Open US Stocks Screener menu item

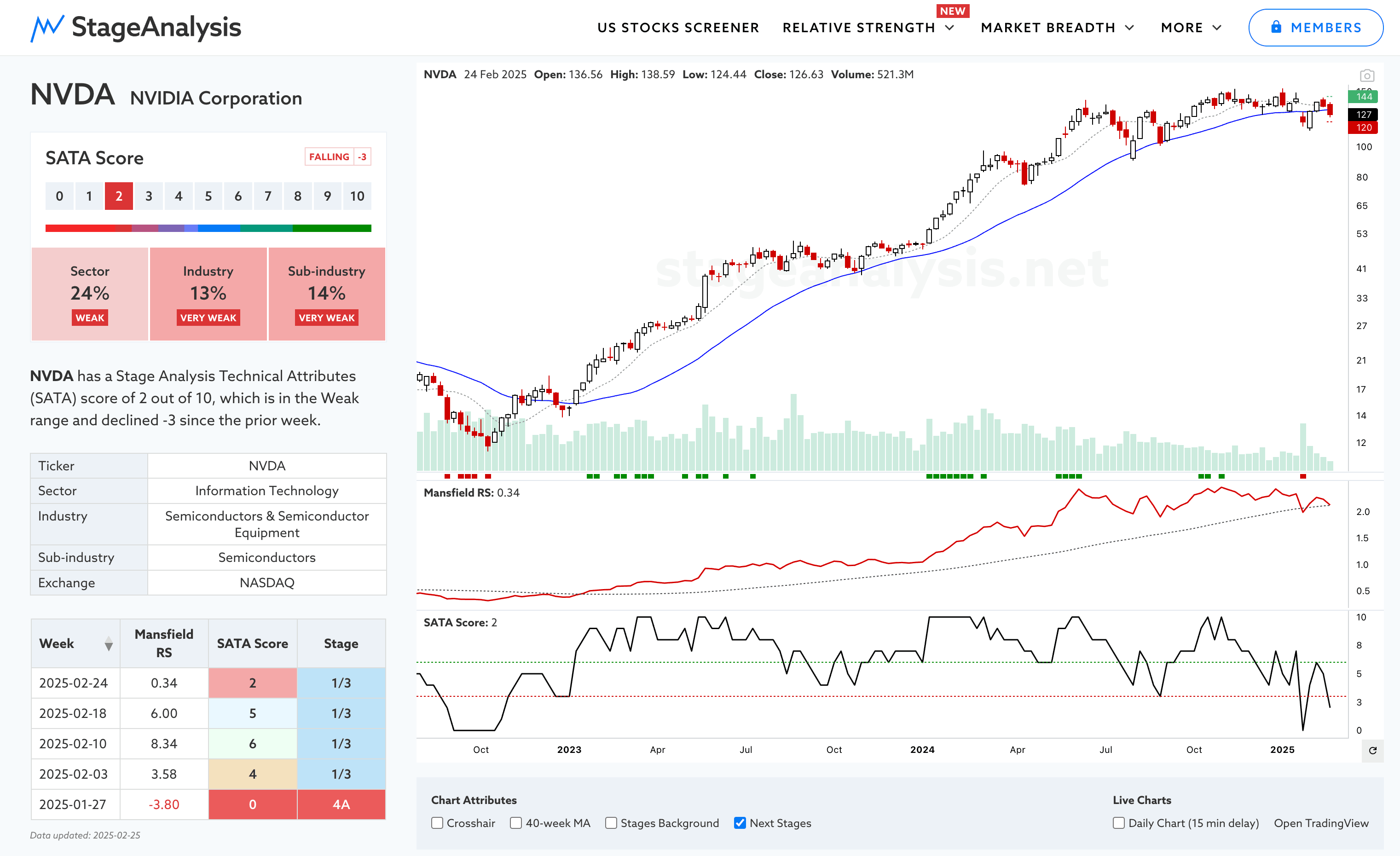(678, 28)
